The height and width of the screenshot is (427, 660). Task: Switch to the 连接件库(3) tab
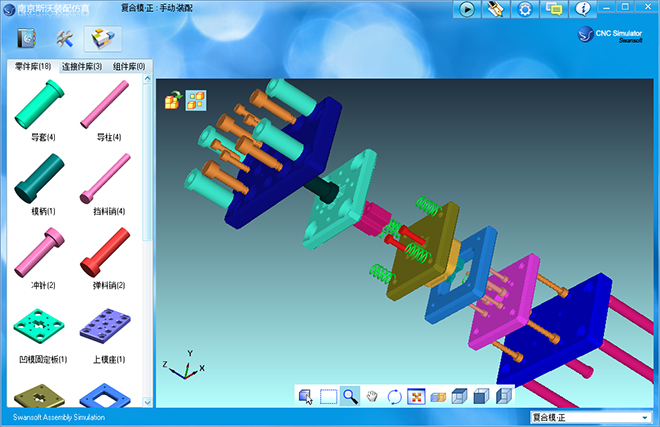click(82, 66)
